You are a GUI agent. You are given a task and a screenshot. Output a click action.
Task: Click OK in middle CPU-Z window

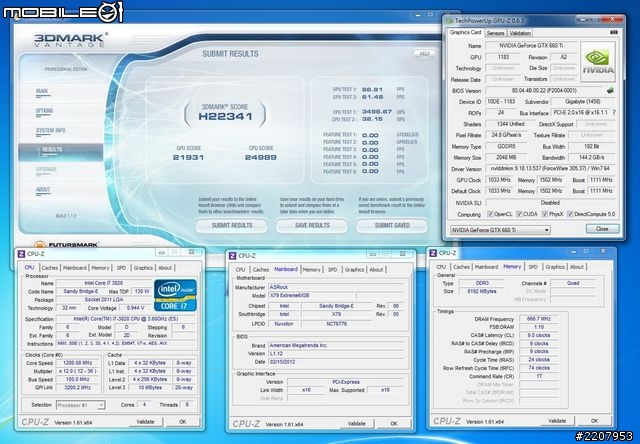(394, 424)
